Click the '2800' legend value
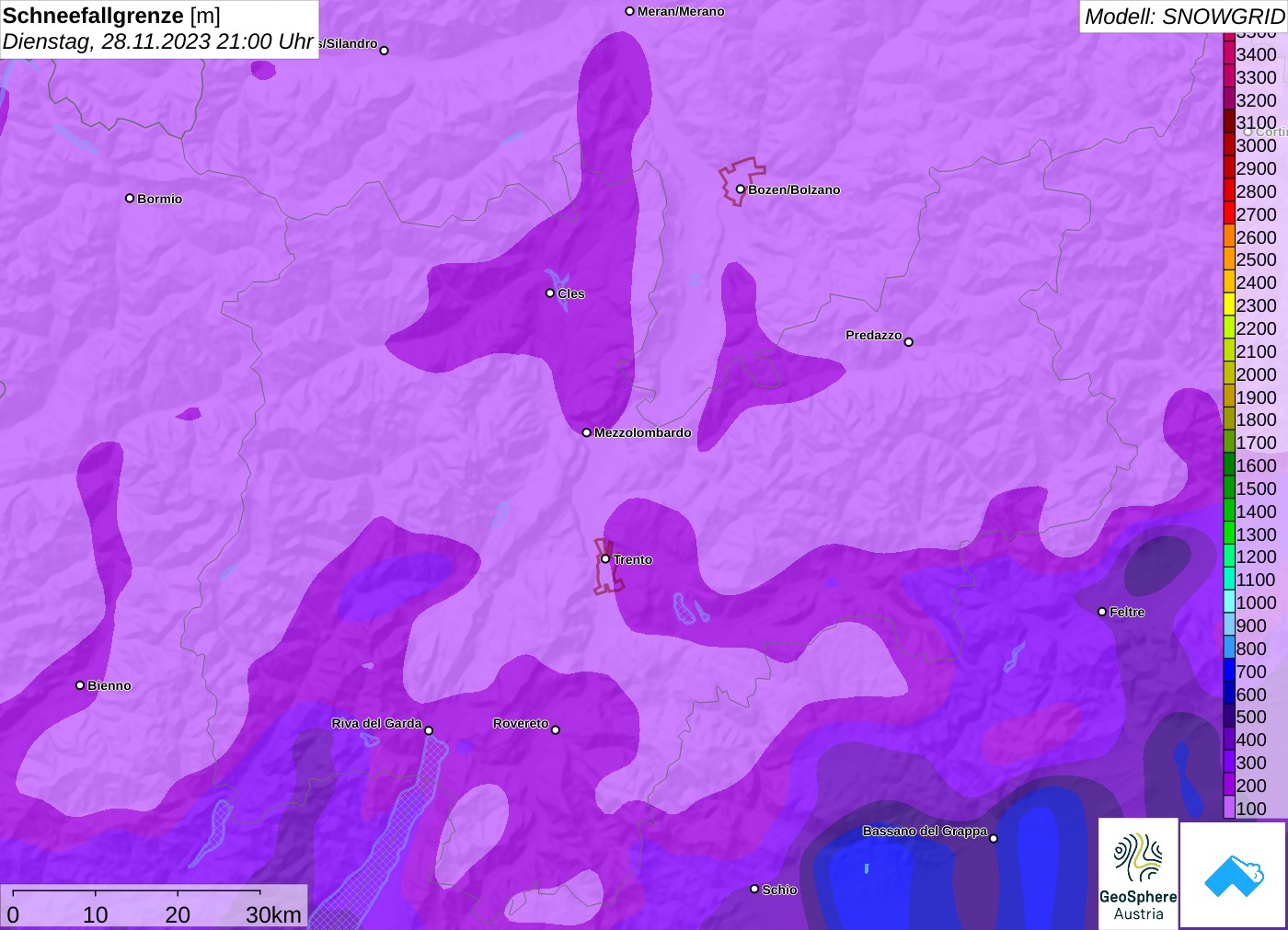This screenshot has width=1288, height=930. pos(1257,191)
